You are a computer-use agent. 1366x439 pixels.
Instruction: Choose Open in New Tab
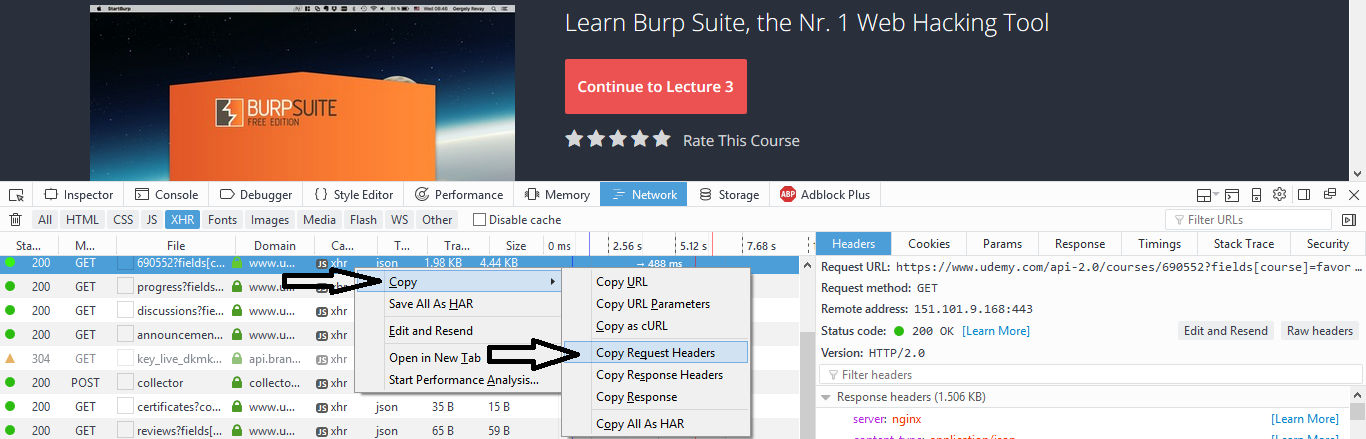(458, 358)
